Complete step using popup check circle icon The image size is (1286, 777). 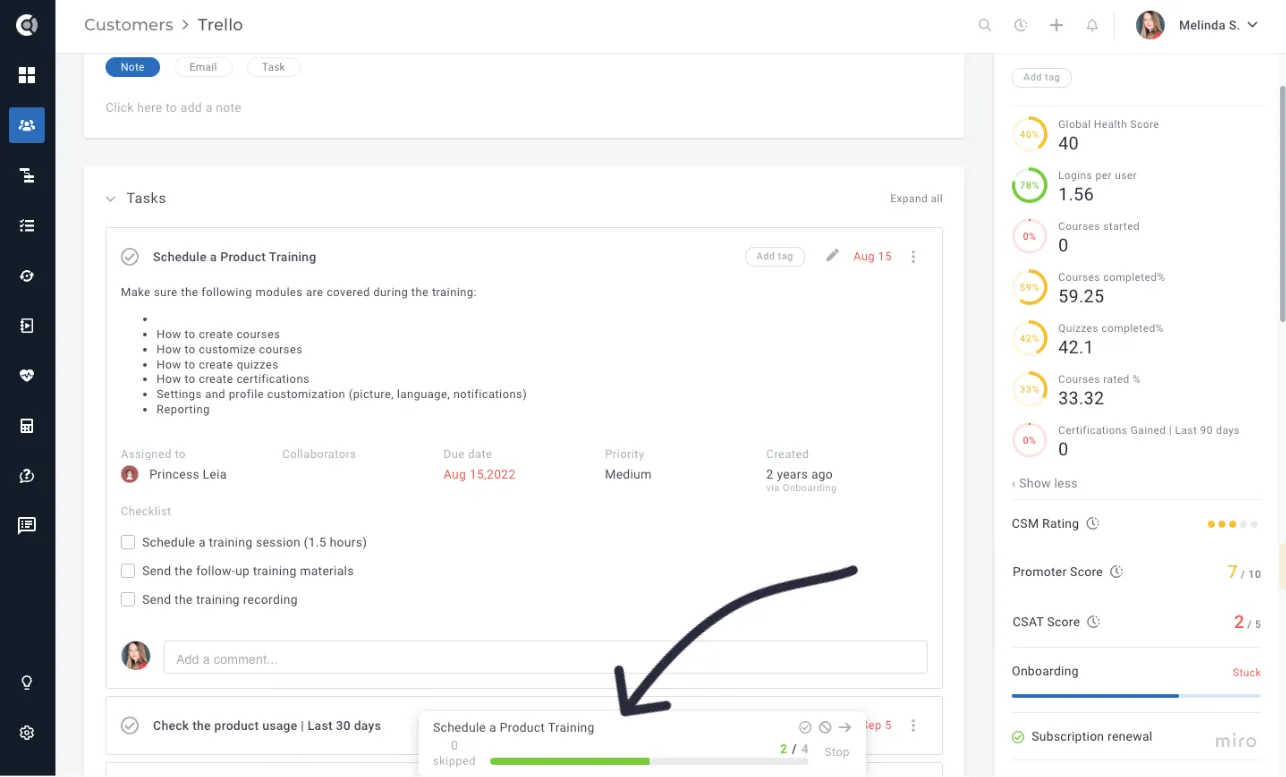805,727
